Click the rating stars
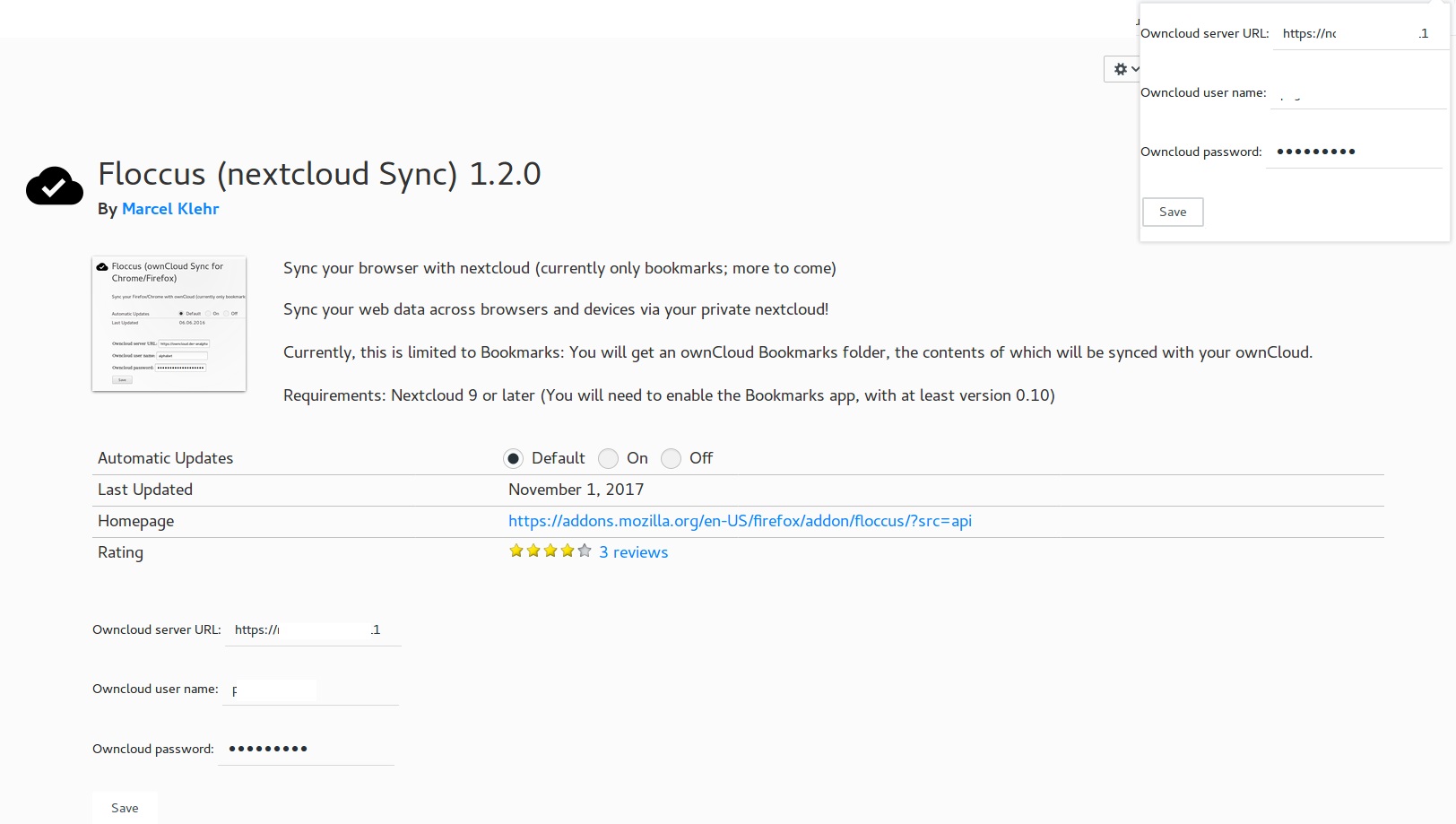 tap(550, 551)
